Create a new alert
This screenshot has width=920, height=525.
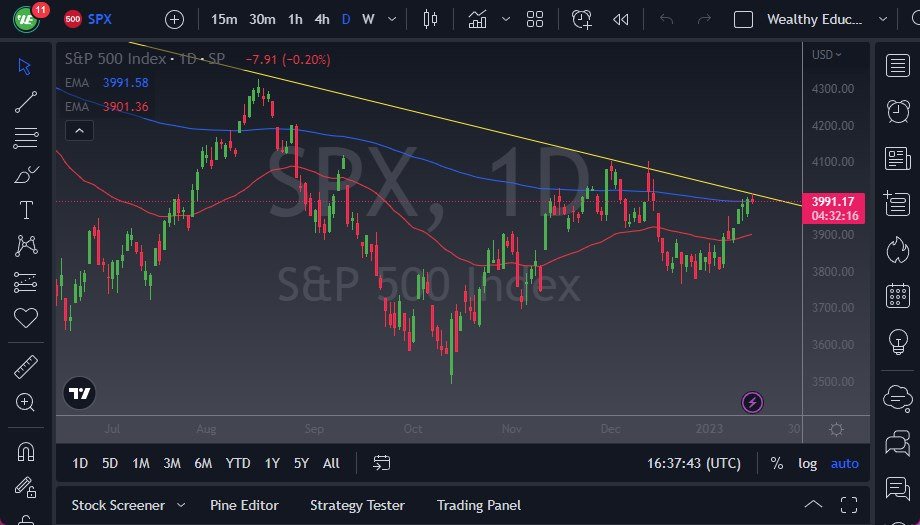(x=581, y=19)
